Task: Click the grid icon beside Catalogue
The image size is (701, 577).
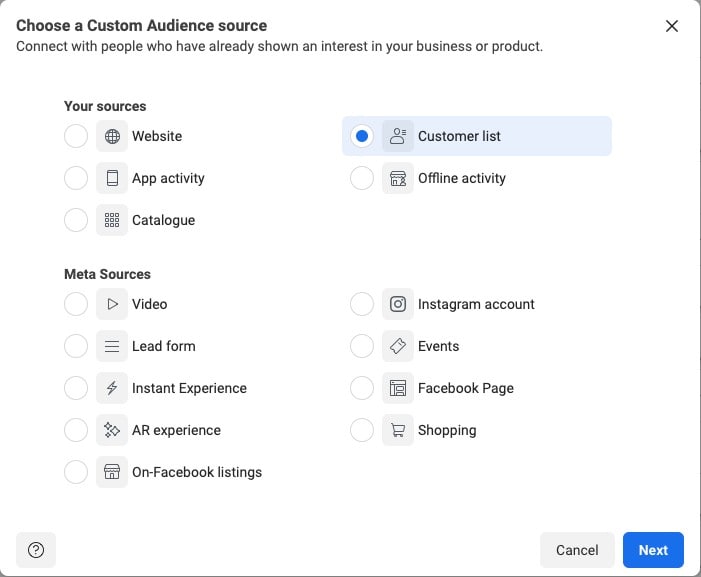Action: (x=112, y=220)
